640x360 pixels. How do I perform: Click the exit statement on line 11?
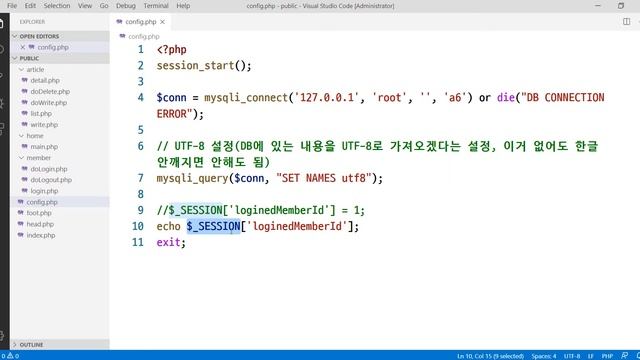(168, 242)
